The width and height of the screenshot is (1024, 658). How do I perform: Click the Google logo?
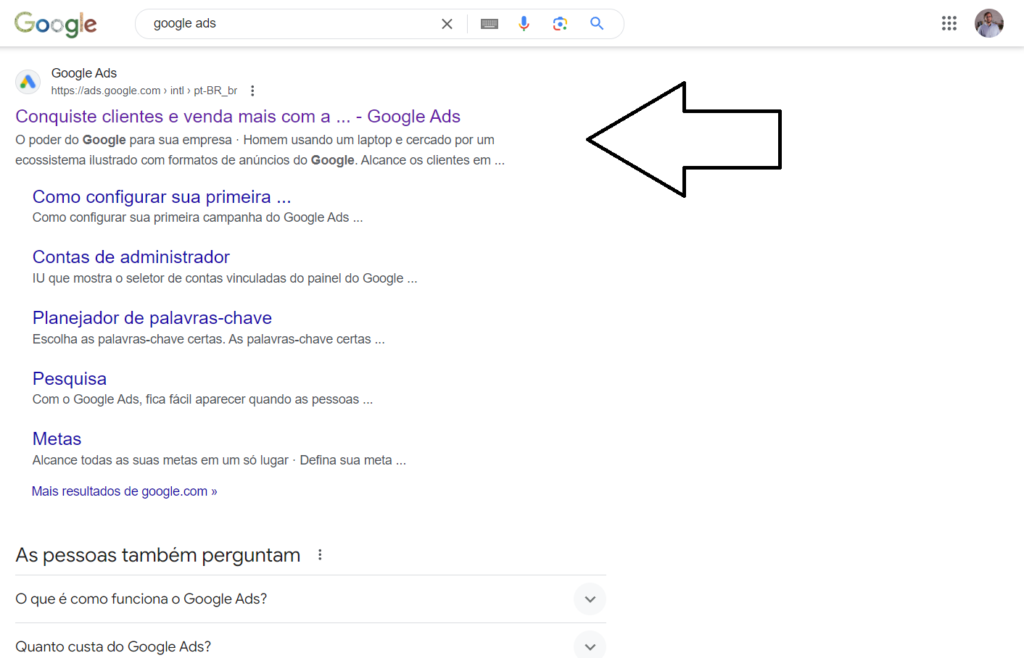tap(56, 24)
